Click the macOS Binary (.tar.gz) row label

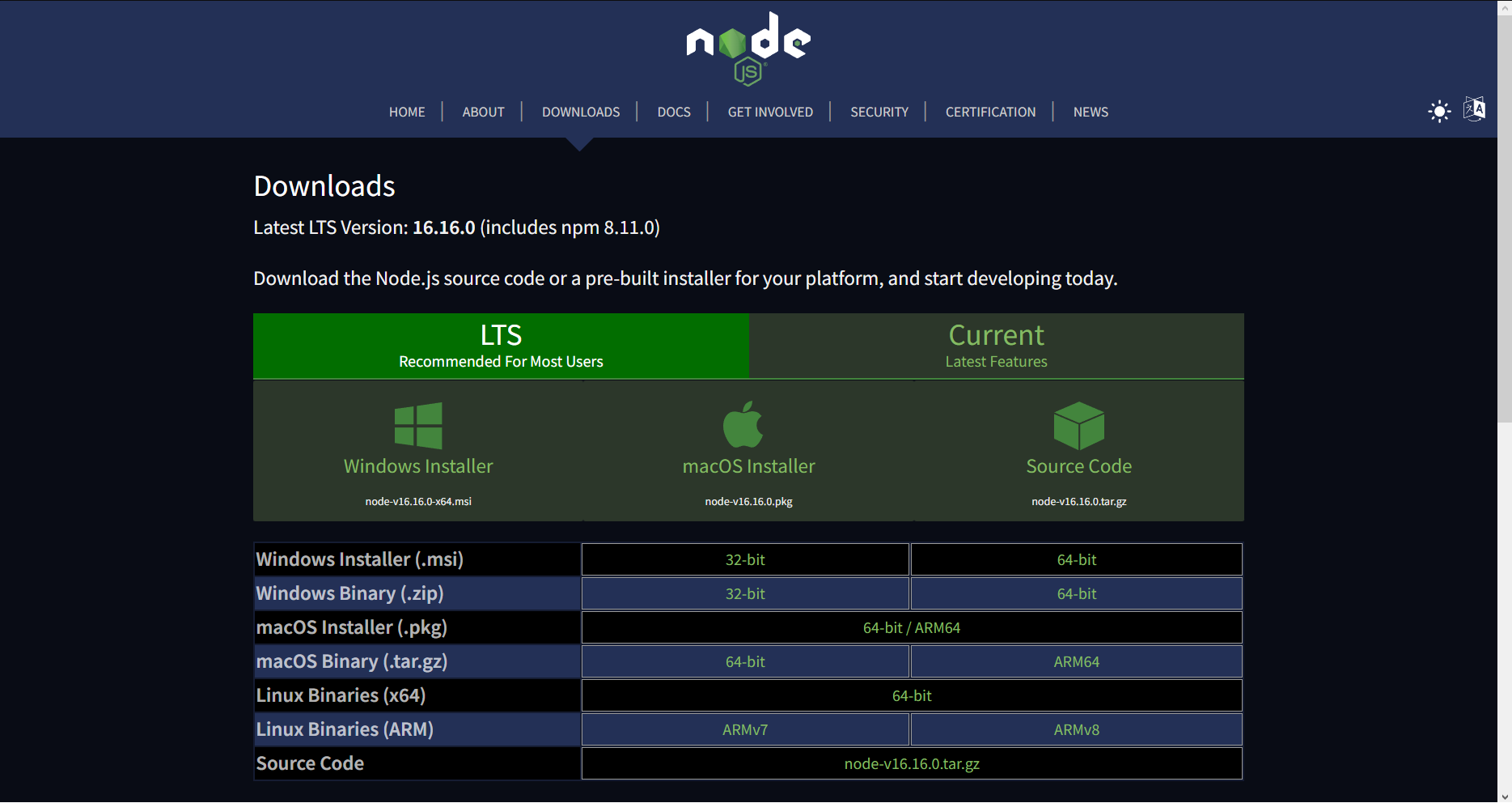click(x=352, y=661)
